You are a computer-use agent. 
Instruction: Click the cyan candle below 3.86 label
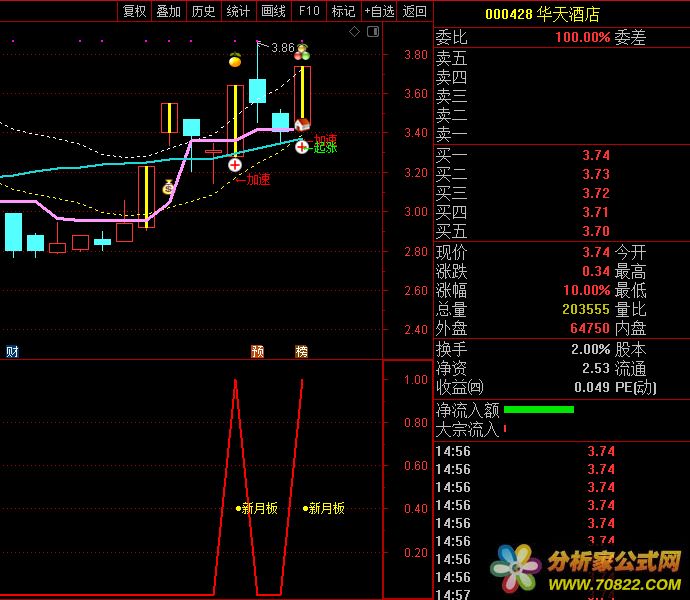click(x=257, y=91)
